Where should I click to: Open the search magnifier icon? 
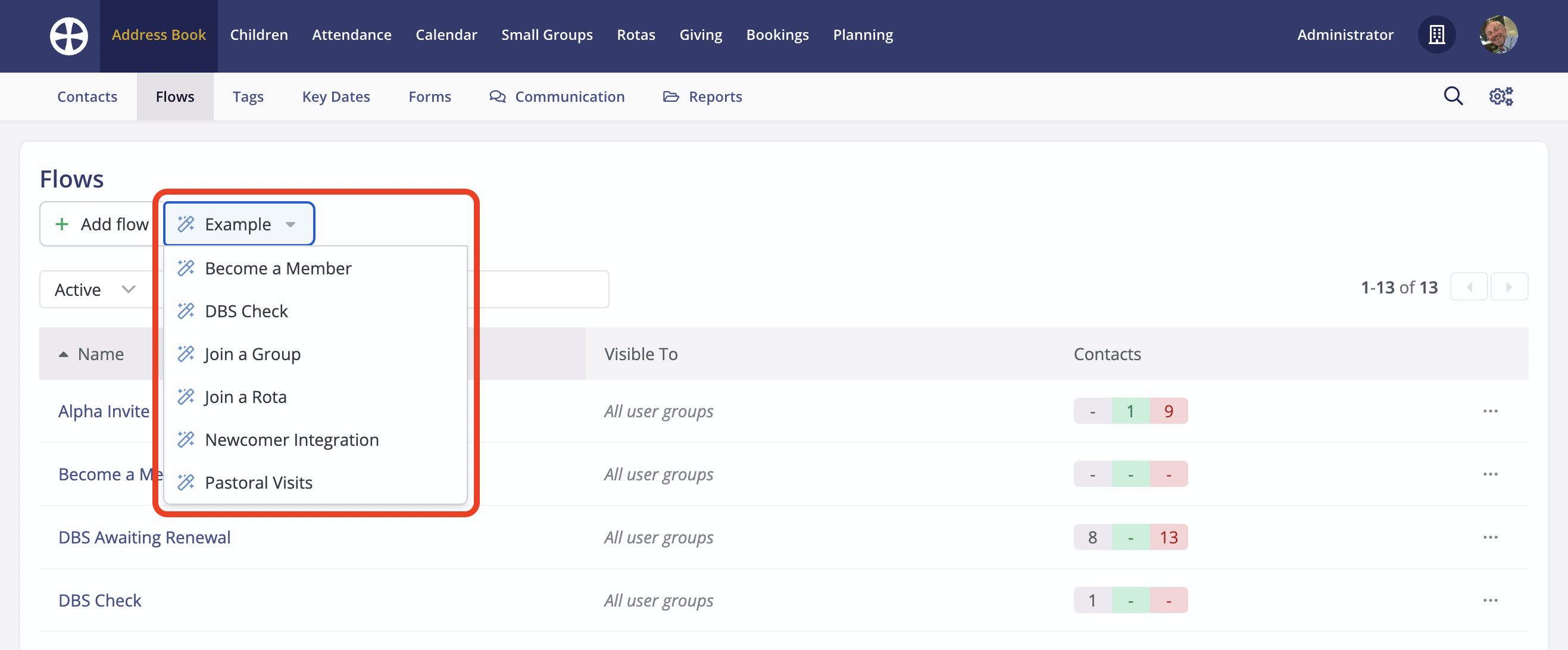[x=1453, y=96]
